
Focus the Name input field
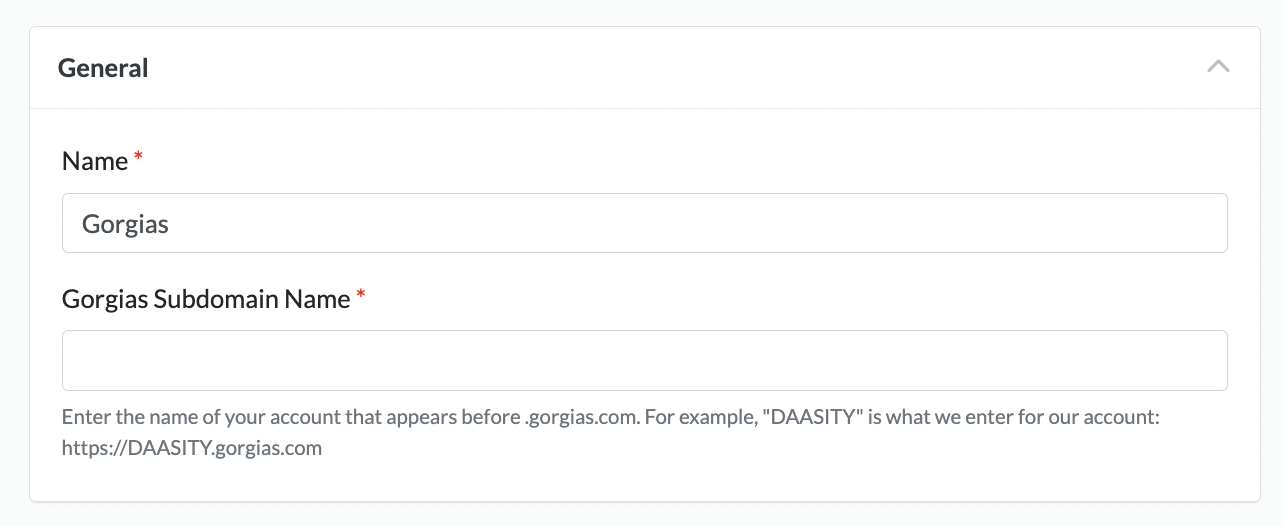[644, 223]
